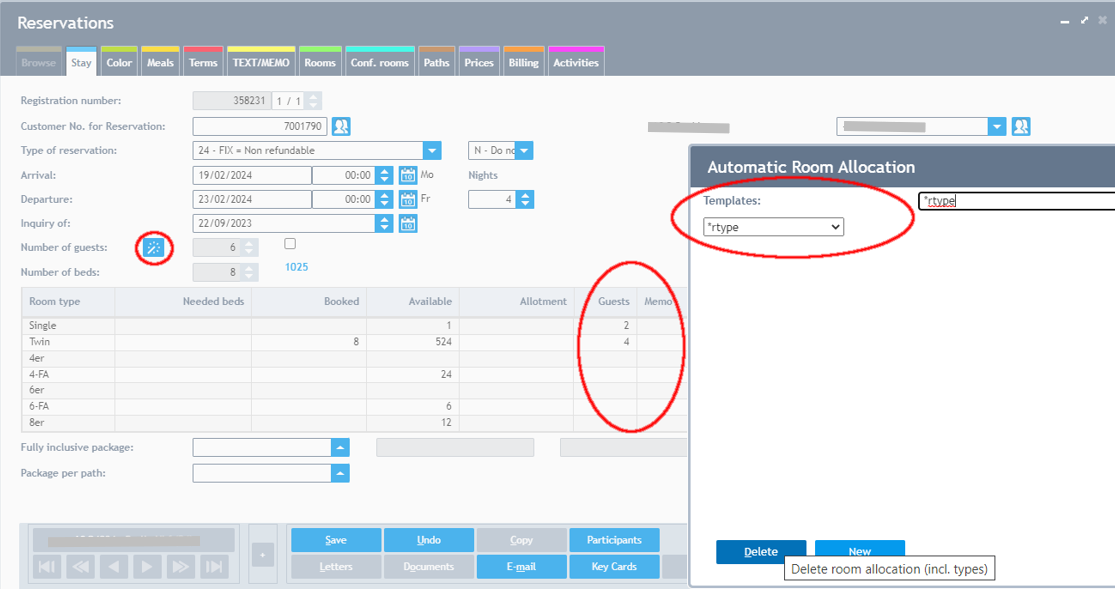Click the magic wand room allocation icon
The height and width of the screenshot is (594, 1115).
[153, 248]
